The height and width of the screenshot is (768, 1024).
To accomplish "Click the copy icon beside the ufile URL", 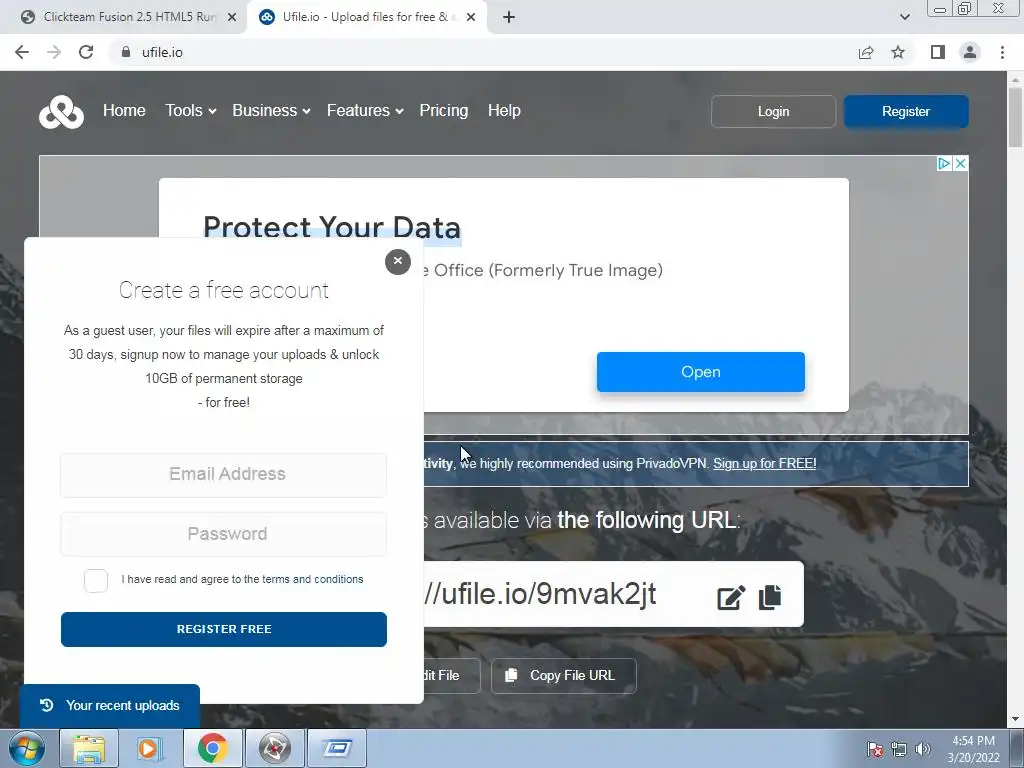I will pos(770,597).
